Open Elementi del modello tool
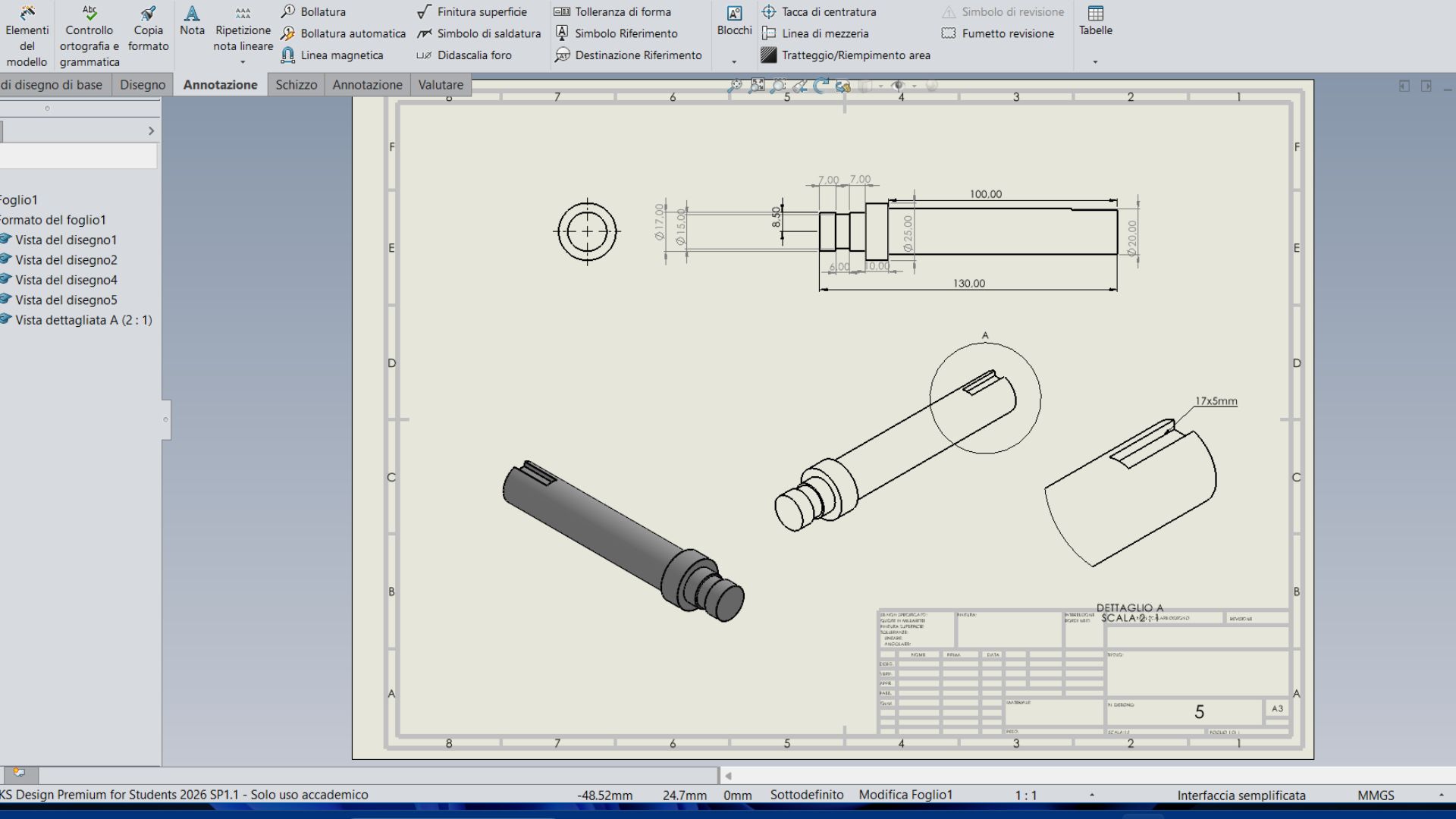Viewport: 1456px width, 819px height. click(x=27, y=35)
